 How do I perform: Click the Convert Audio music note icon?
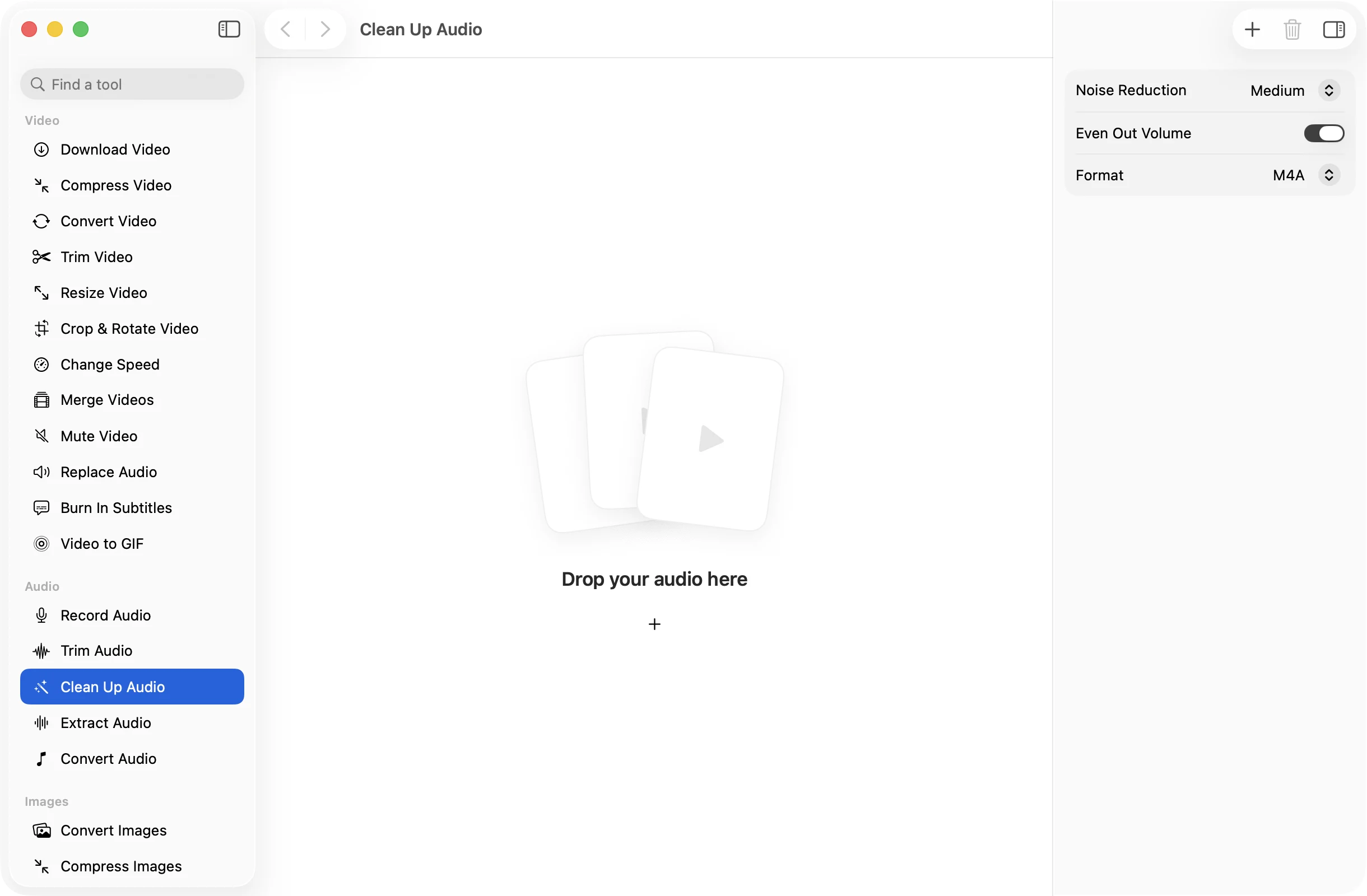point(41,759)
